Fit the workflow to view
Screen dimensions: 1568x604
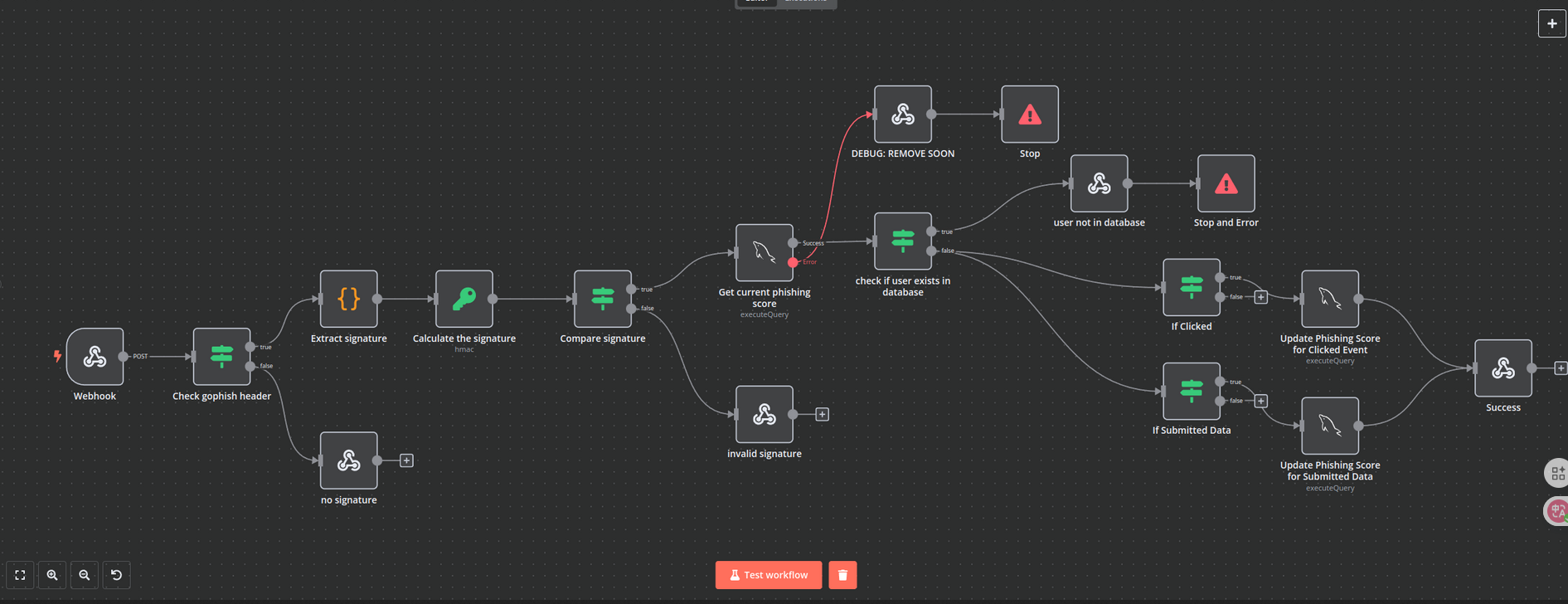(20, 575)
